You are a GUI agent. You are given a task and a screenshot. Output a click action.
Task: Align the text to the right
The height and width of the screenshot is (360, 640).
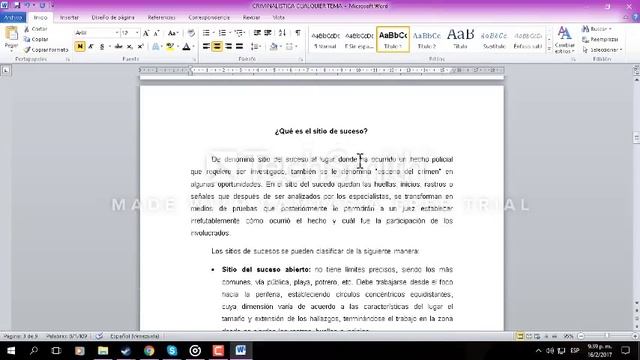pos(229,47)
